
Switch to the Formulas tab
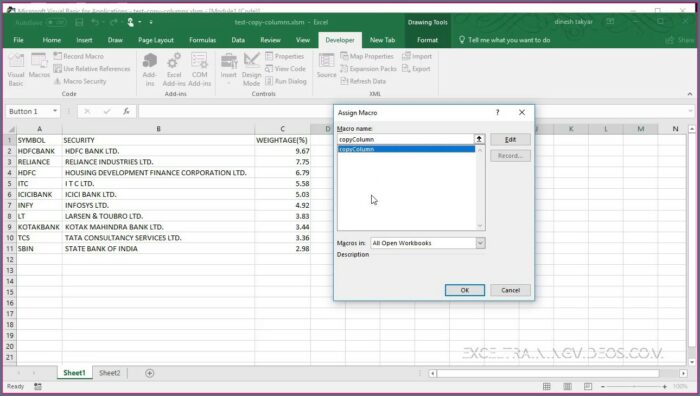click(202, 40)
